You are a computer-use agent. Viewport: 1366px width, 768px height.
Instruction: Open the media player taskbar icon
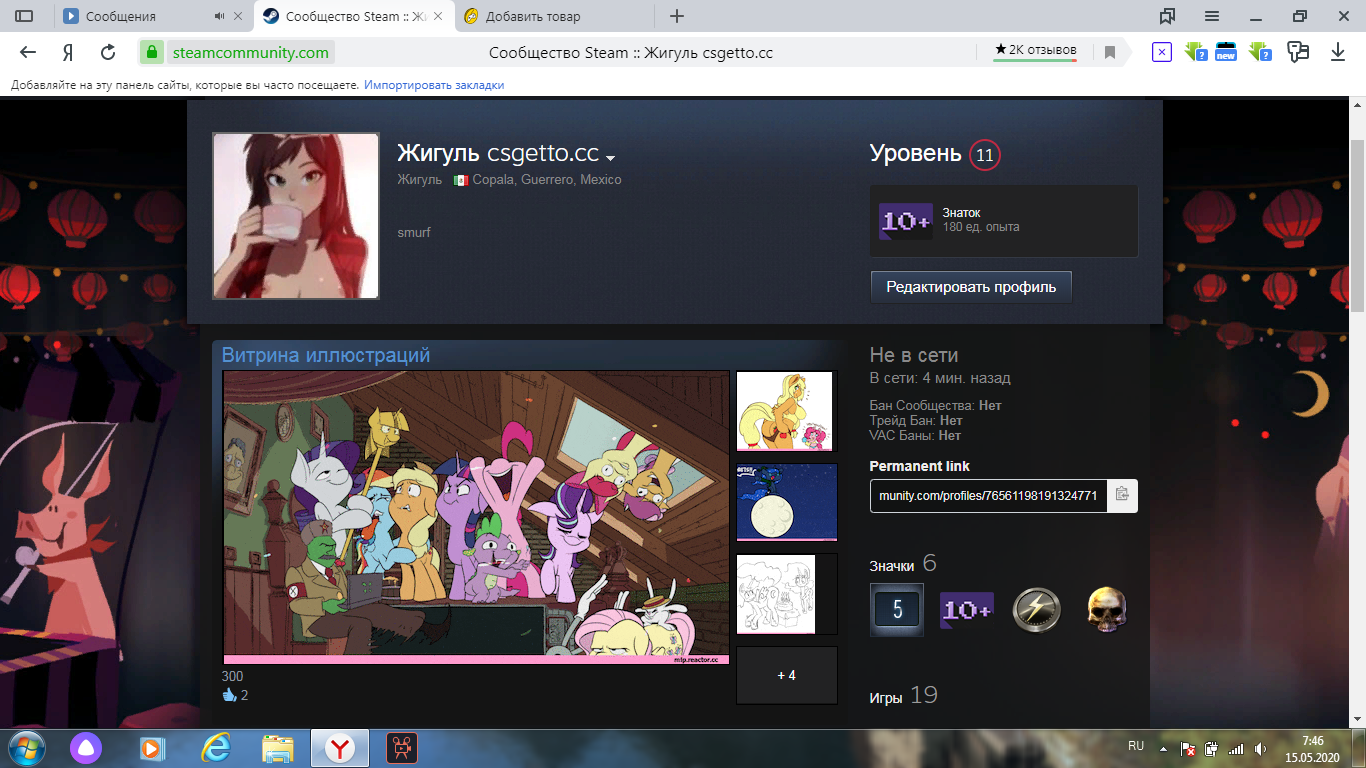[151, 748]
